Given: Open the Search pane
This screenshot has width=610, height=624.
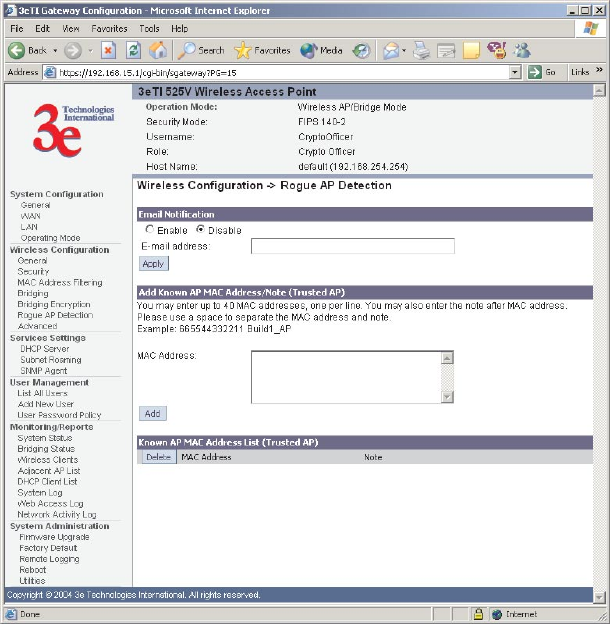Looking at the screenshot, I should [201, 51].
